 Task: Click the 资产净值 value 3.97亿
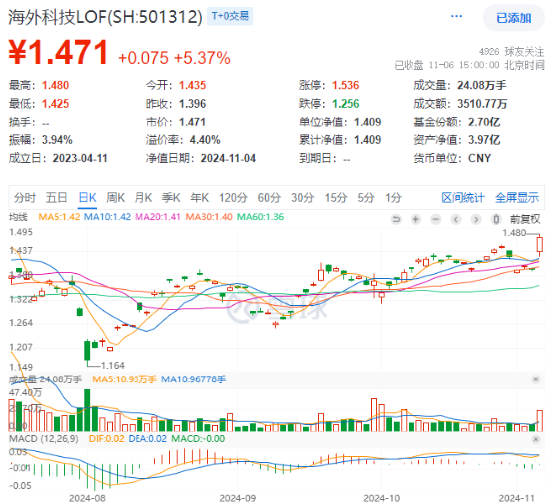[484, 140]
